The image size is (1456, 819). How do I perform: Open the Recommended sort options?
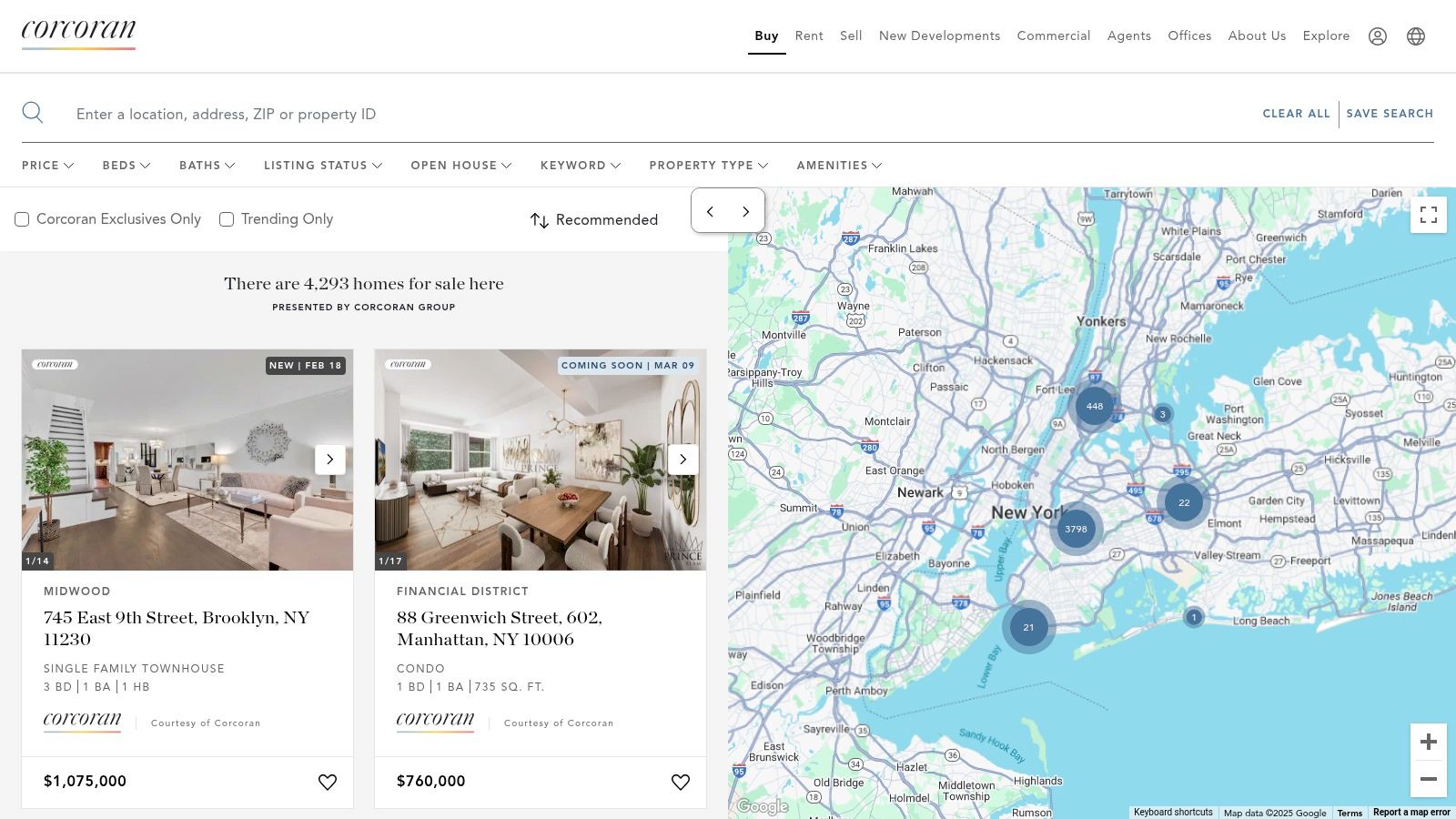(594, 220)
